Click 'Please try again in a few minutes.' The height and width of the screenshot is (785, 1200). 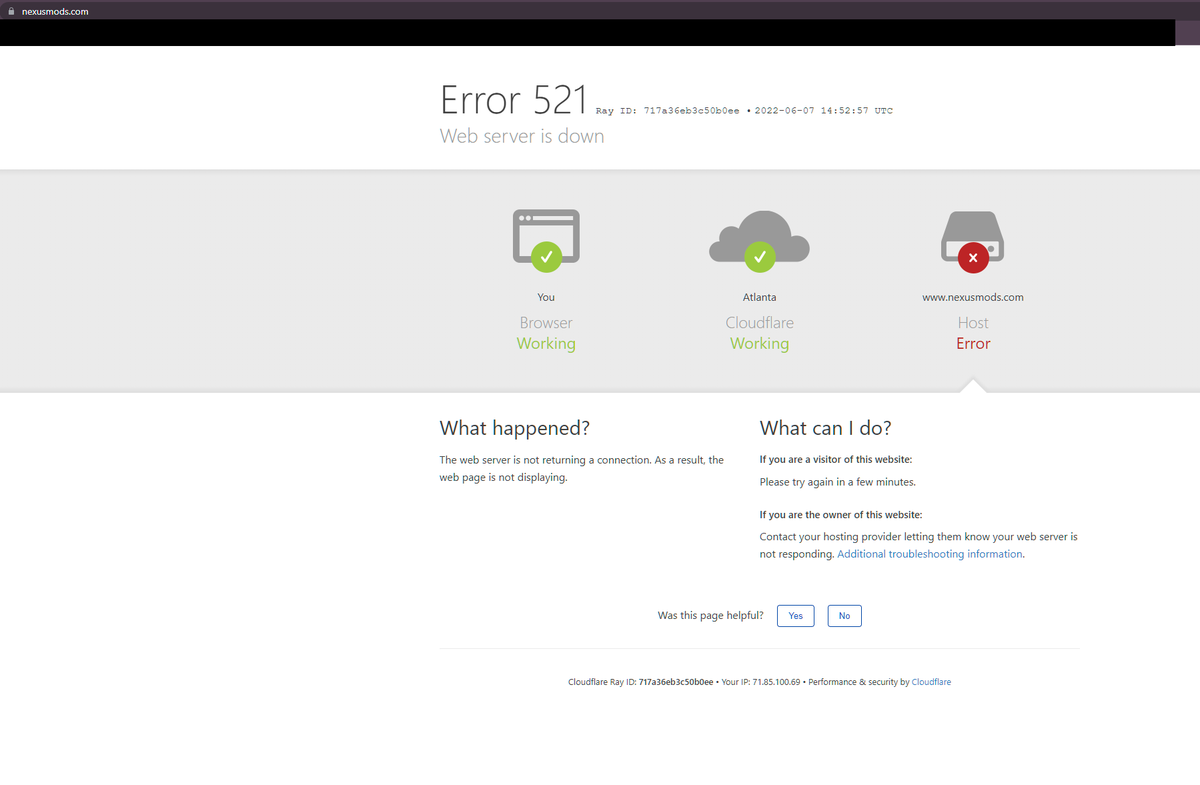(x=838, y=482)
